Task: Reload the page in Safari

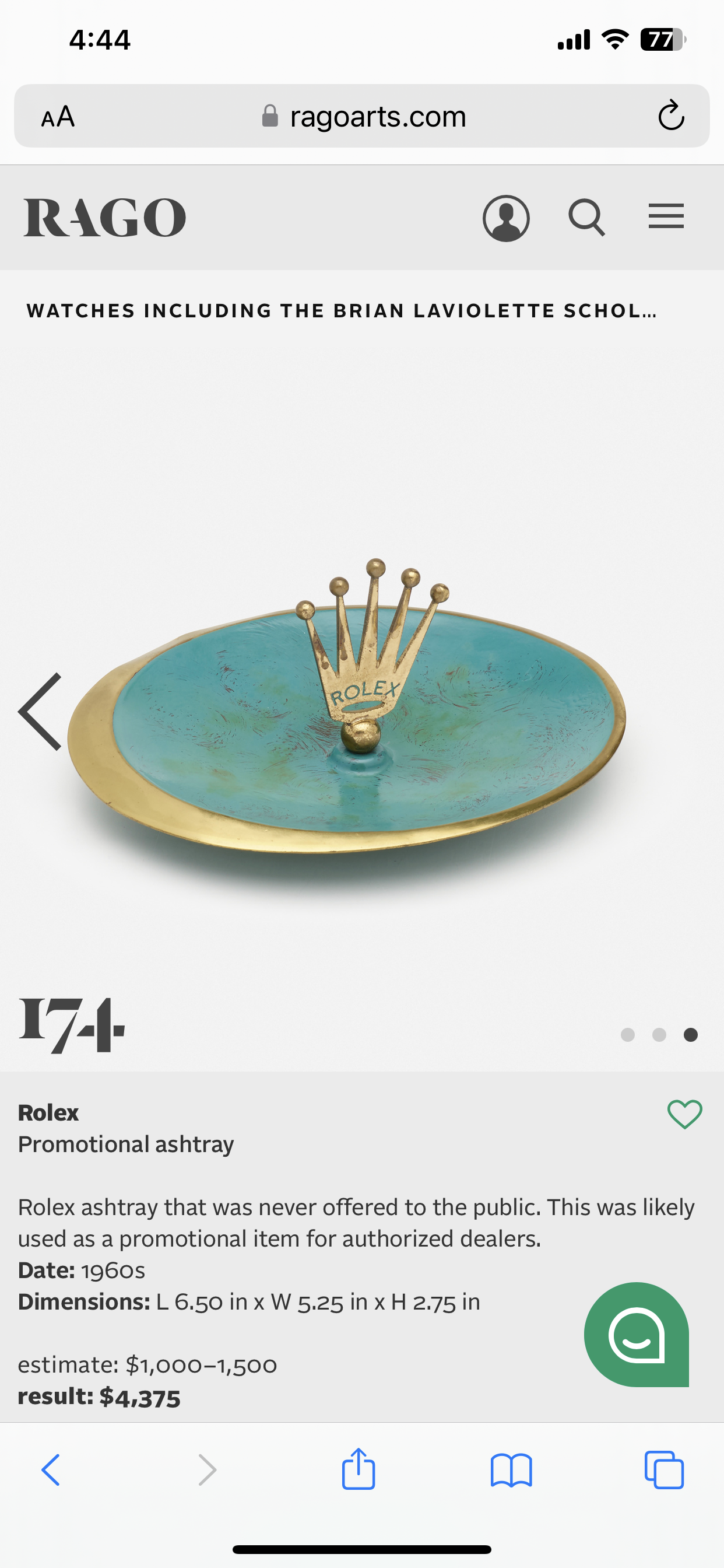Action: 671,115
